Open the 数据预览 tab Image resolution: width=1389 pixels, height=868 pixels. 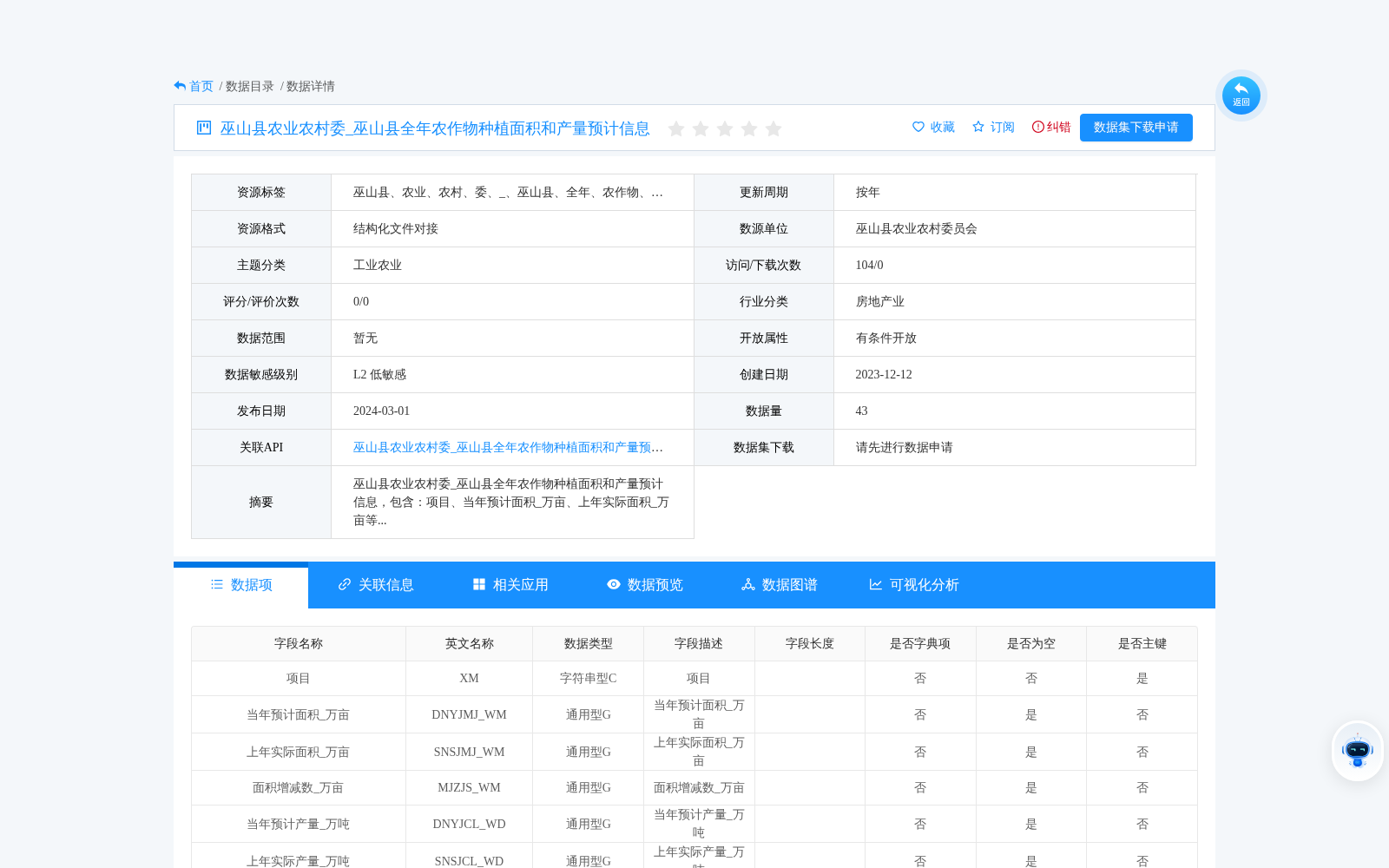(x=644, y=585)
